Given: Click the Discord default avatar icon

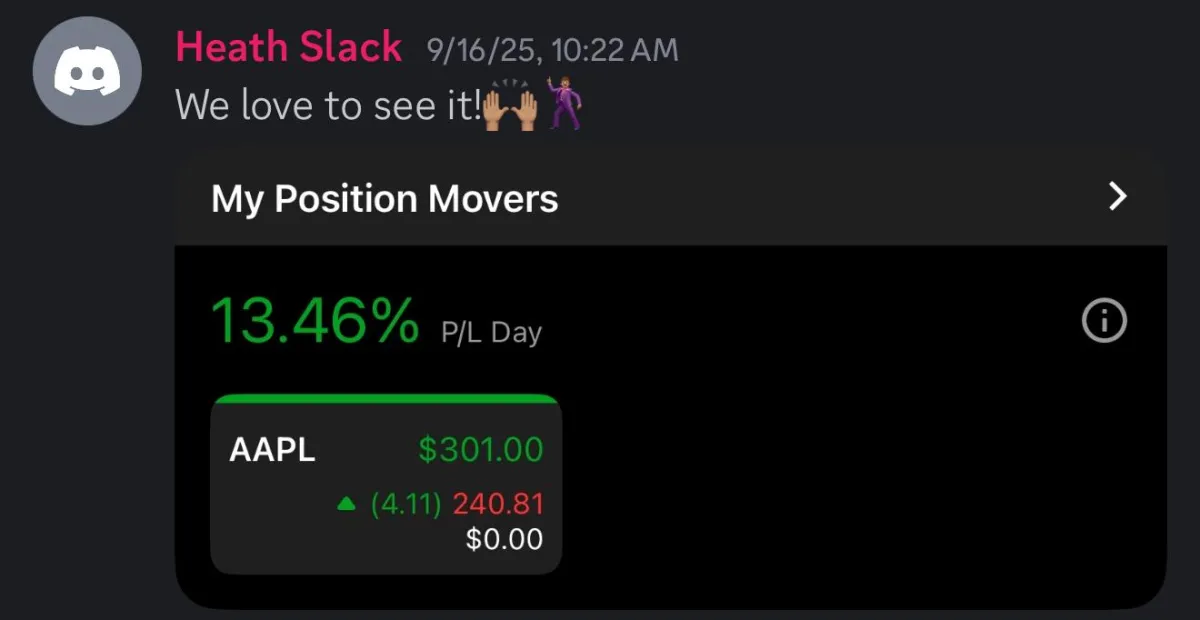Looking at the screenshot, I should (x=87, y=73).
